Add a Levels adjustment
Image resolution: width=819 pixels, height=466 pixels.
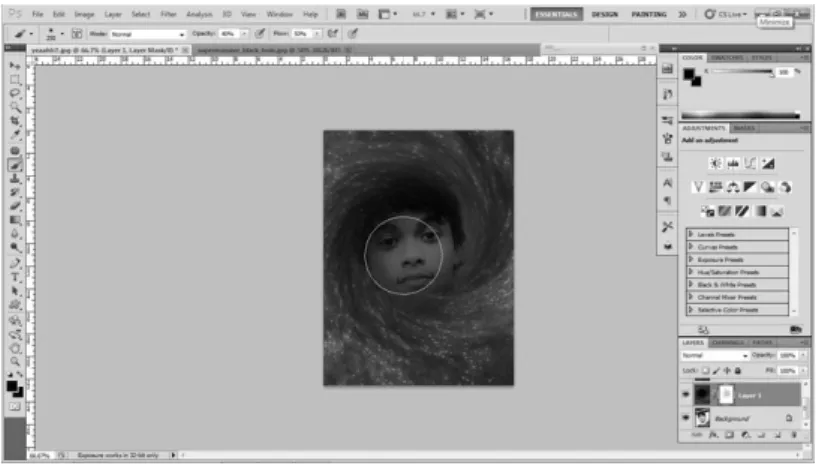click(x=733, y=164)
